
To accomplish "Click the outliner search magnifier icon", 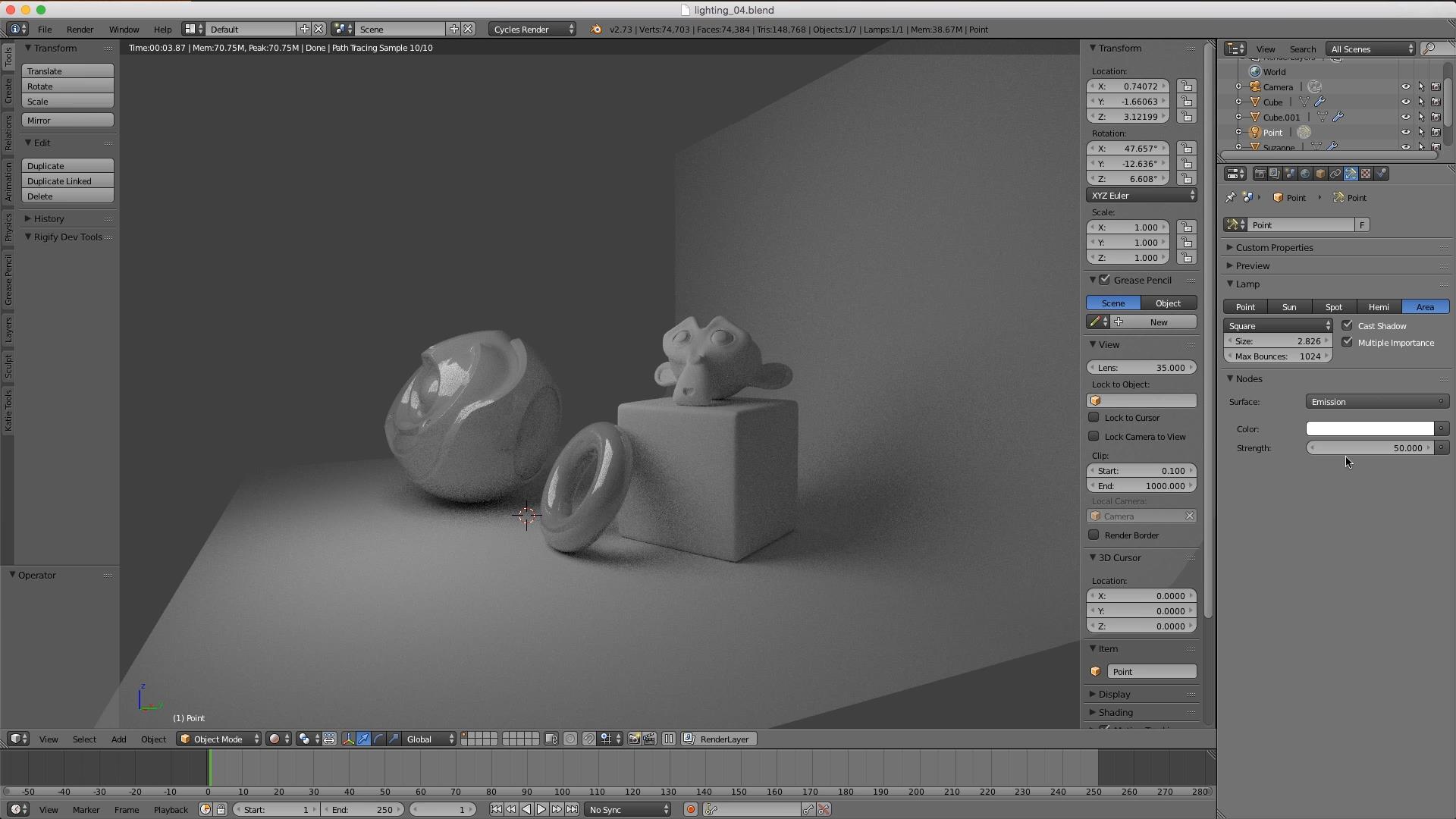I will (x=1429, y=49).
